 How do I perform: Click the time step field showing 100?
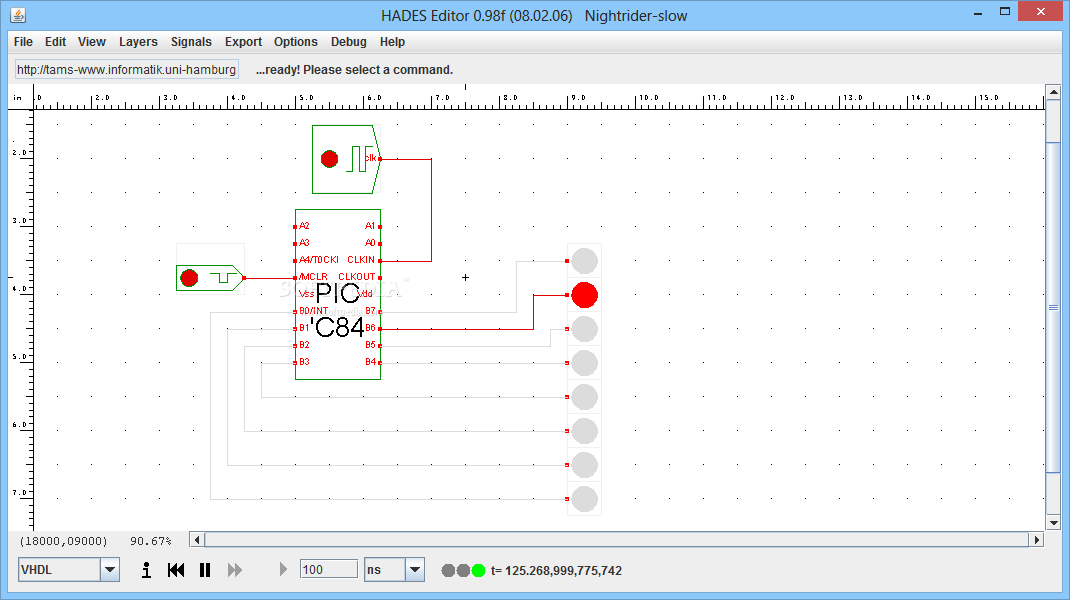point(329,569)
